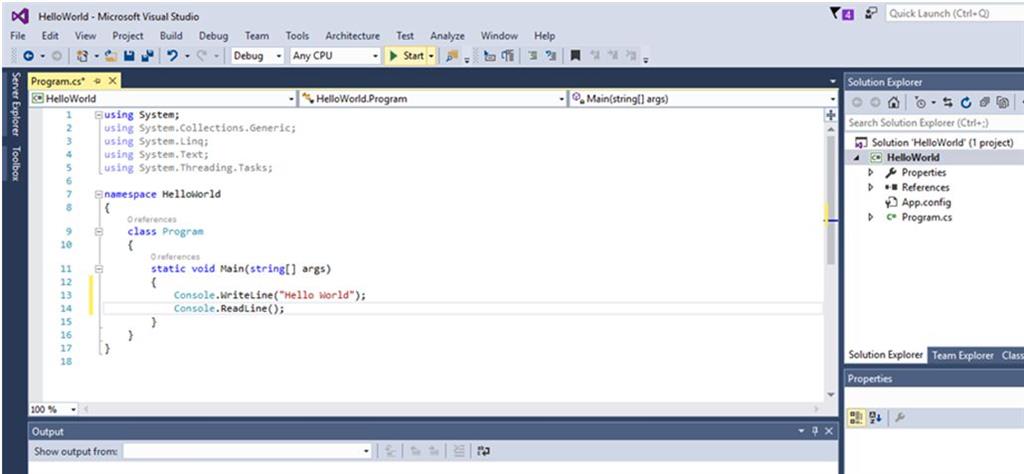The width and height of the screenshot is (1024, 474).
Task: Click the Show All Files icon
Action: 1003,103
